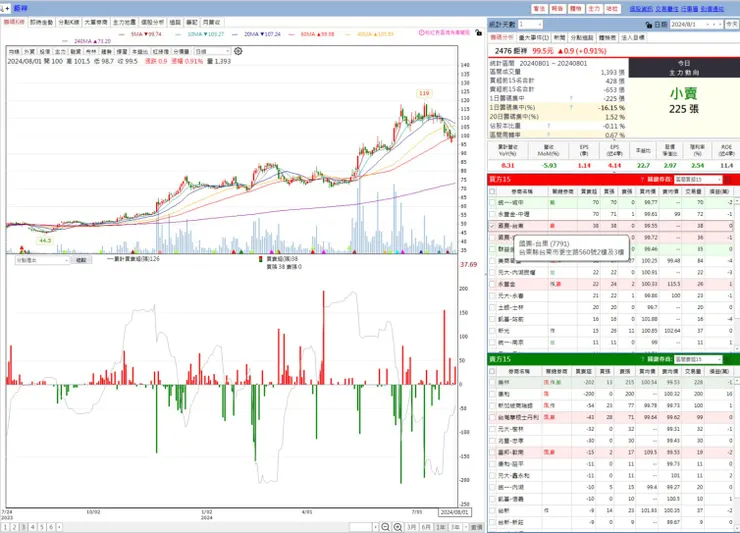
Task: Open 行事曆 link at top right
Action: point(690,8)
